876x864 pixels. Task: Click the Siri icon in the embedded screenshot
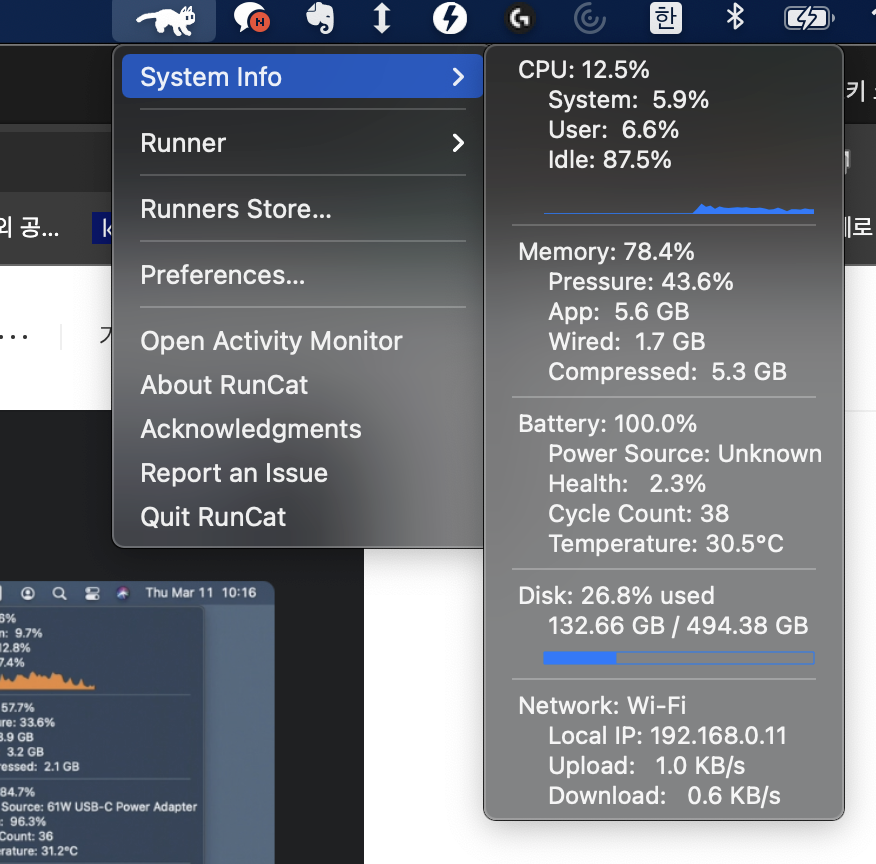(x=123, y=593)
